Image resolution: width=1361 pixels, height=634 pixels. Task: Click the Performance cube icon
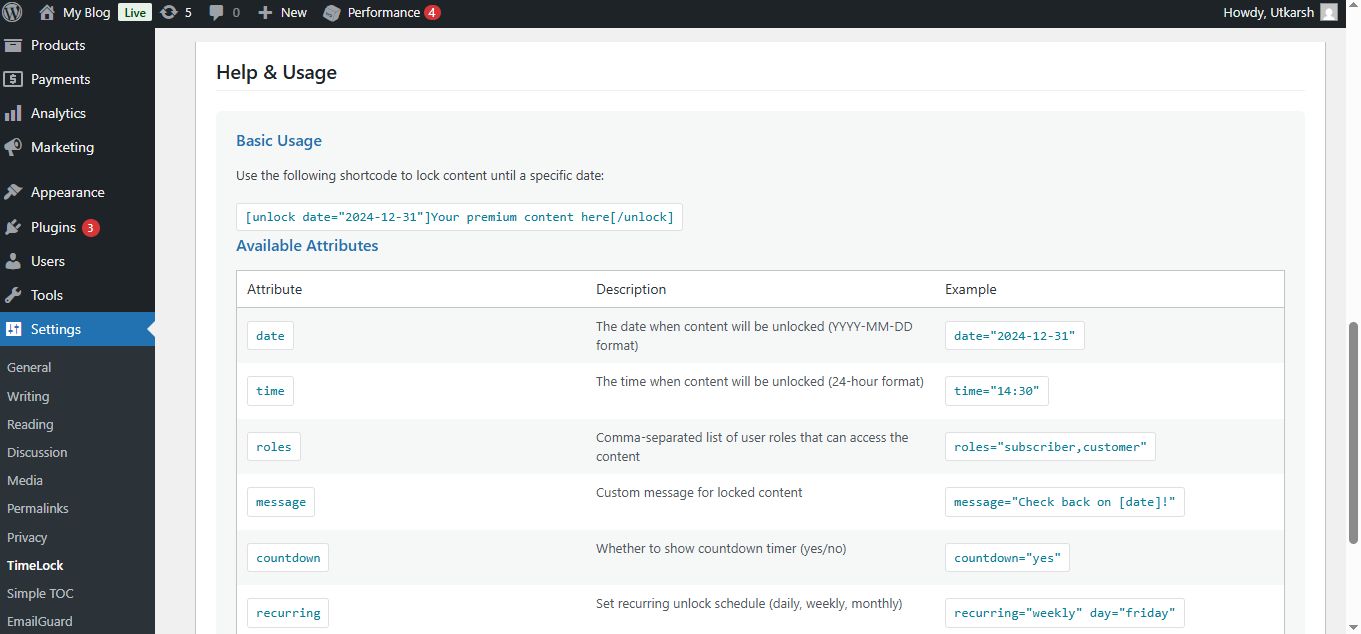click(x=332, y=13)
